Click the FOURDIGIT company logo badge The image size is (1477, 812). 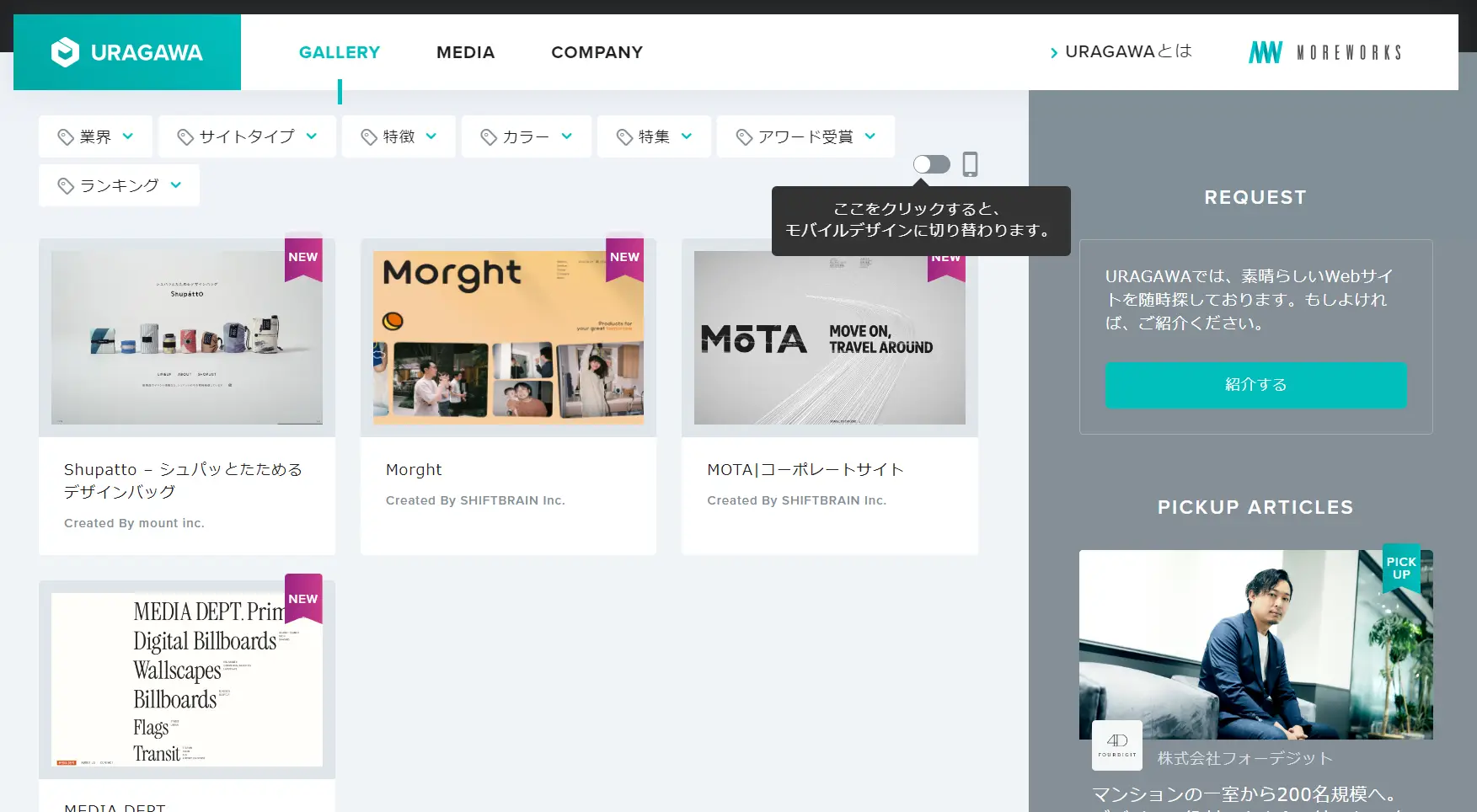coord(1117,745)
